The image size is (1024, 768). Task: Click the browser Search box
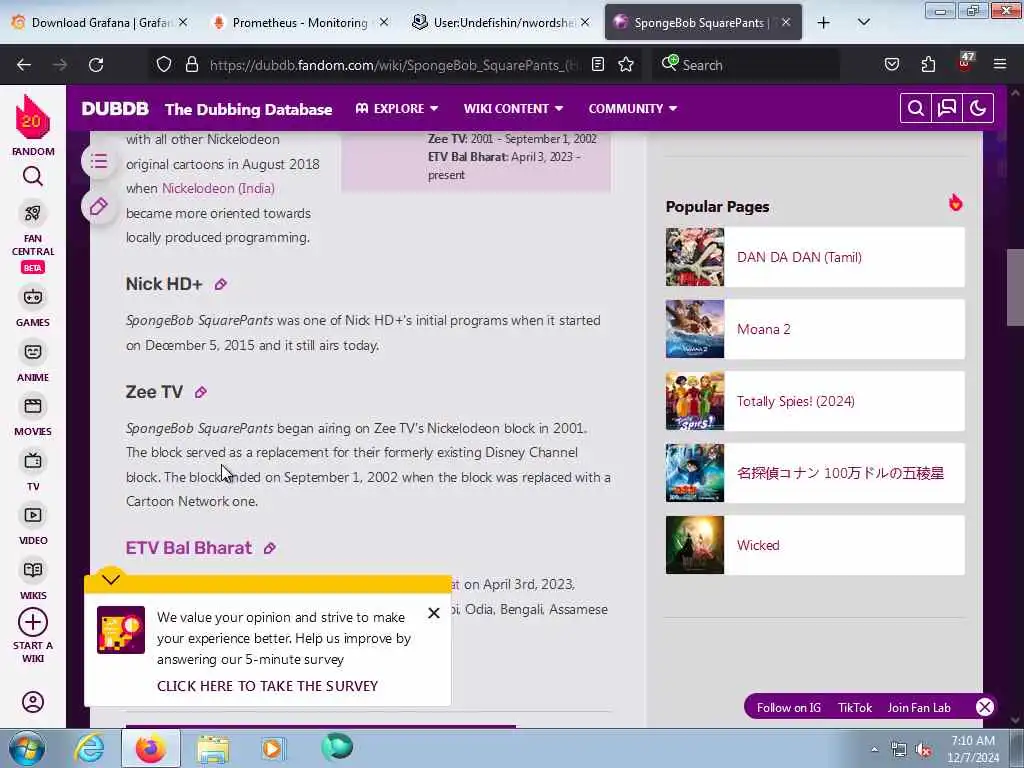(746, 65)
